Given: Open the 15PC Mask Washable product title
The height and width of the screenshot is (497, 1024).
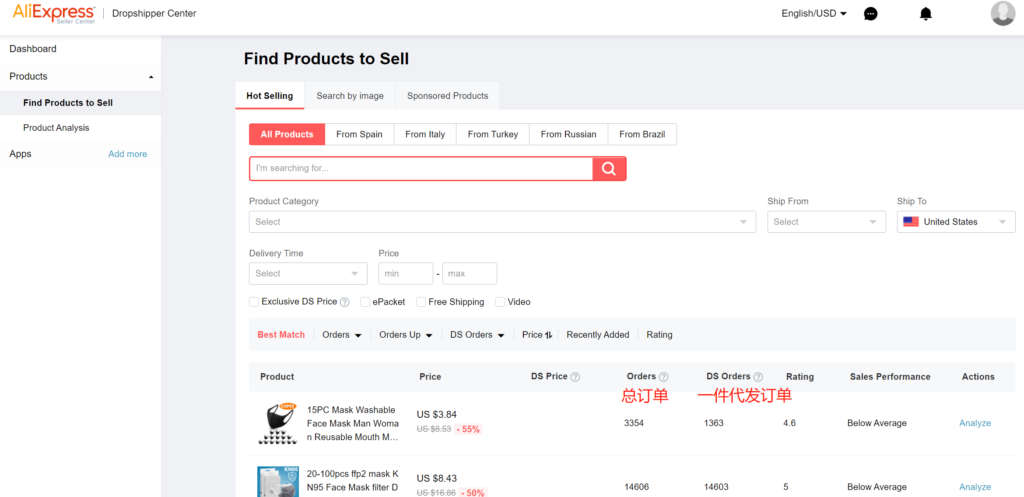Looking at the screenshot, I should point(353,423).
